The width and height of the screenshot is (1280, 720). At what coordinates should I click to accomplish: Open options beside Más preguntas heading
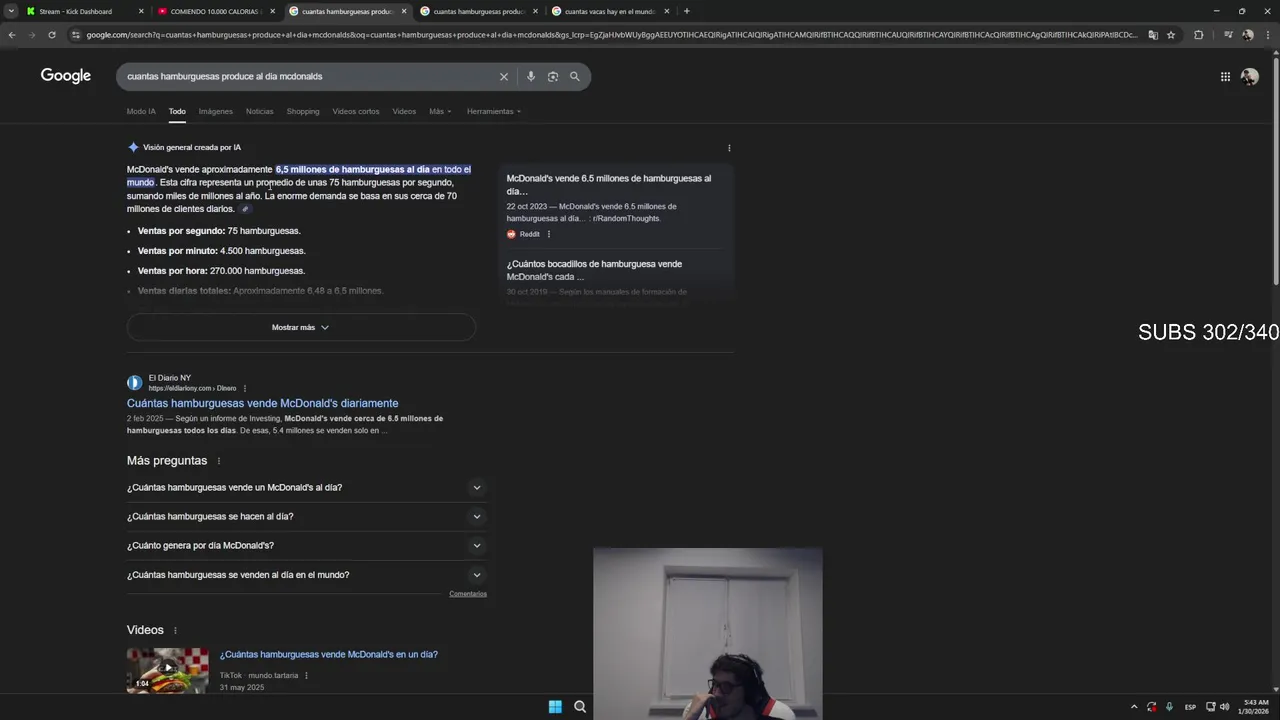pyautogui.click(x=218, y=461)
